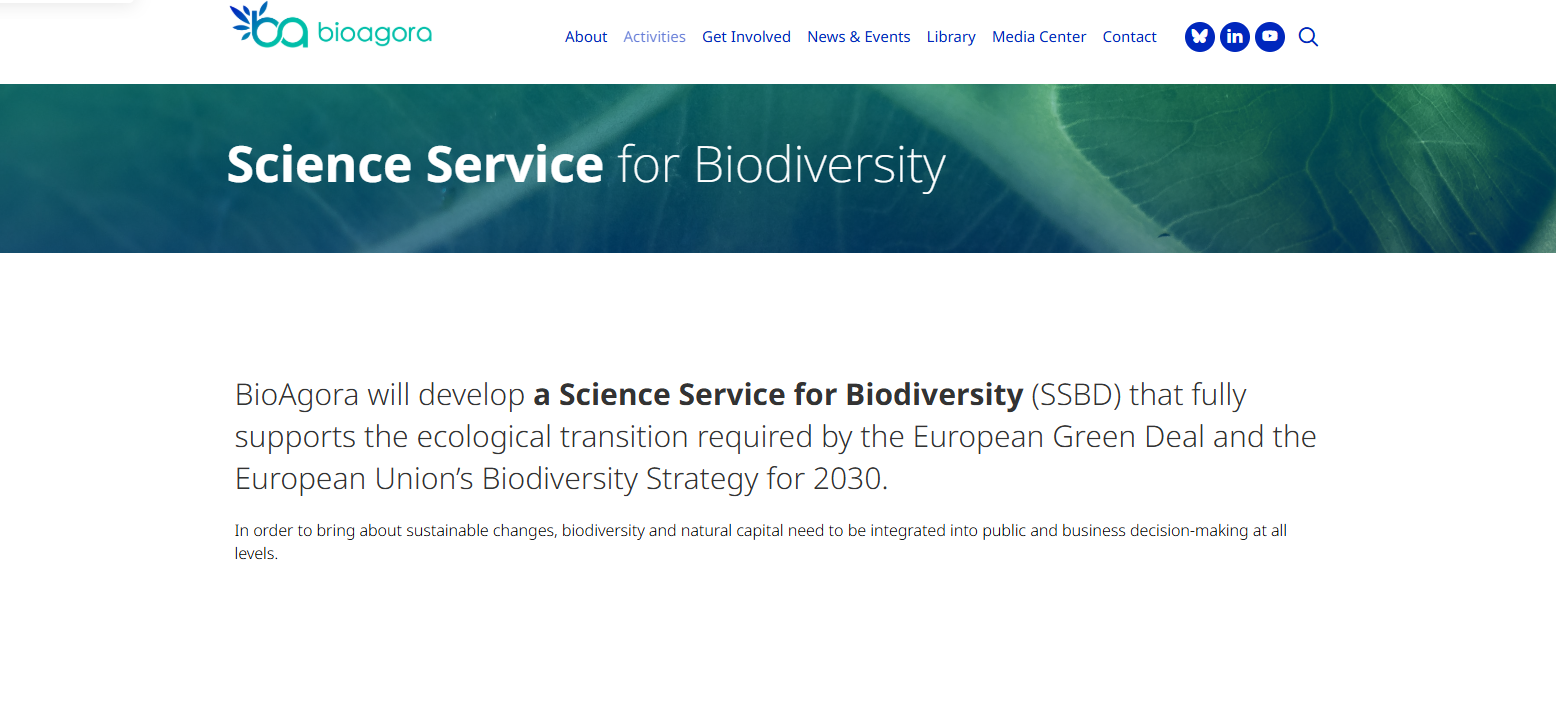
Task: Click the 'sustainable changes' paragraph
Action: point(760,531)
